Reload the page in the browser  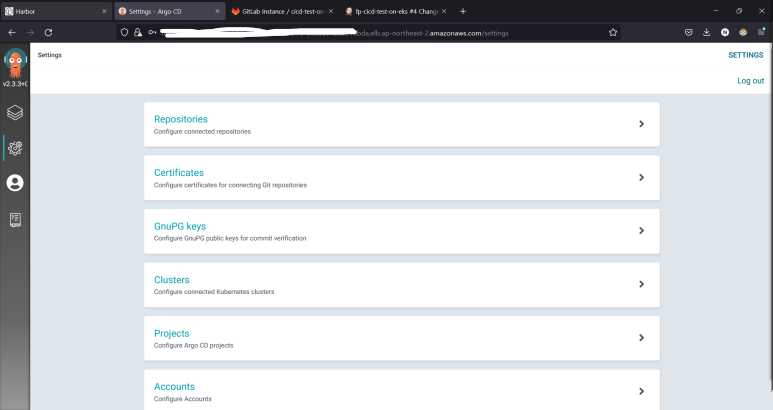50,32
